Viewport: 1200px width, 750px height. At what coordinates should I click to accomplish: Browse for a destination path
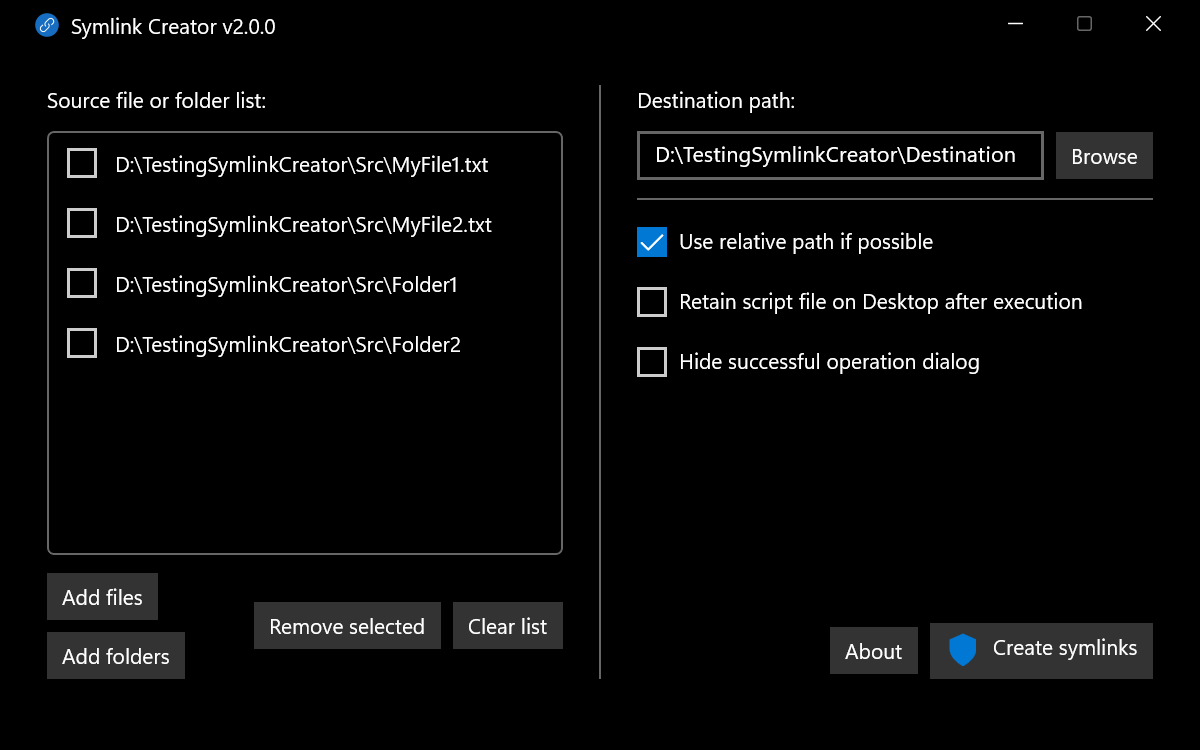1104,156
